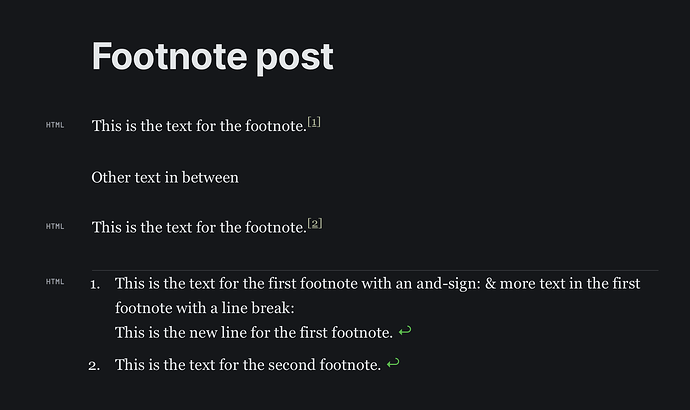Click the HTML badge beside first paragraph
690x410 pixels.
(55, 125)
